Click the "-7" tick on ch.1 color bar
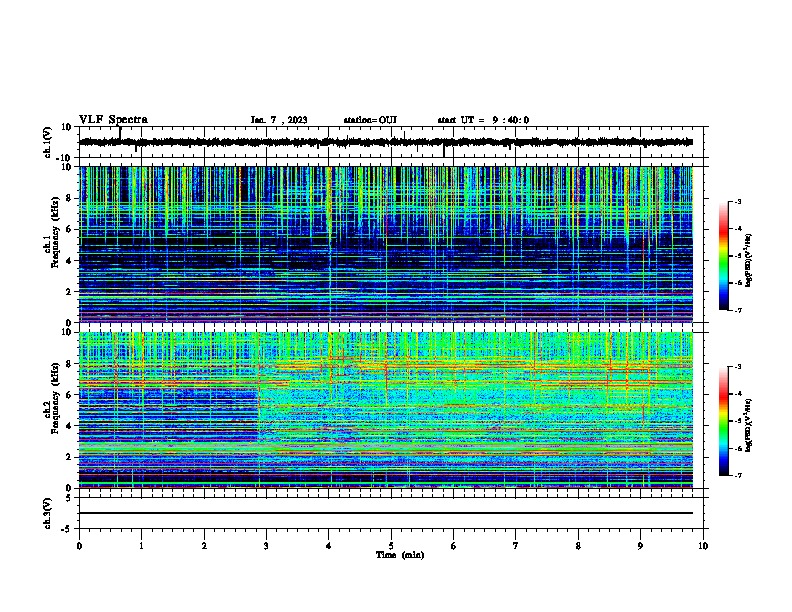792x612 pixels. pyautogui.click(x=738, y=310)
